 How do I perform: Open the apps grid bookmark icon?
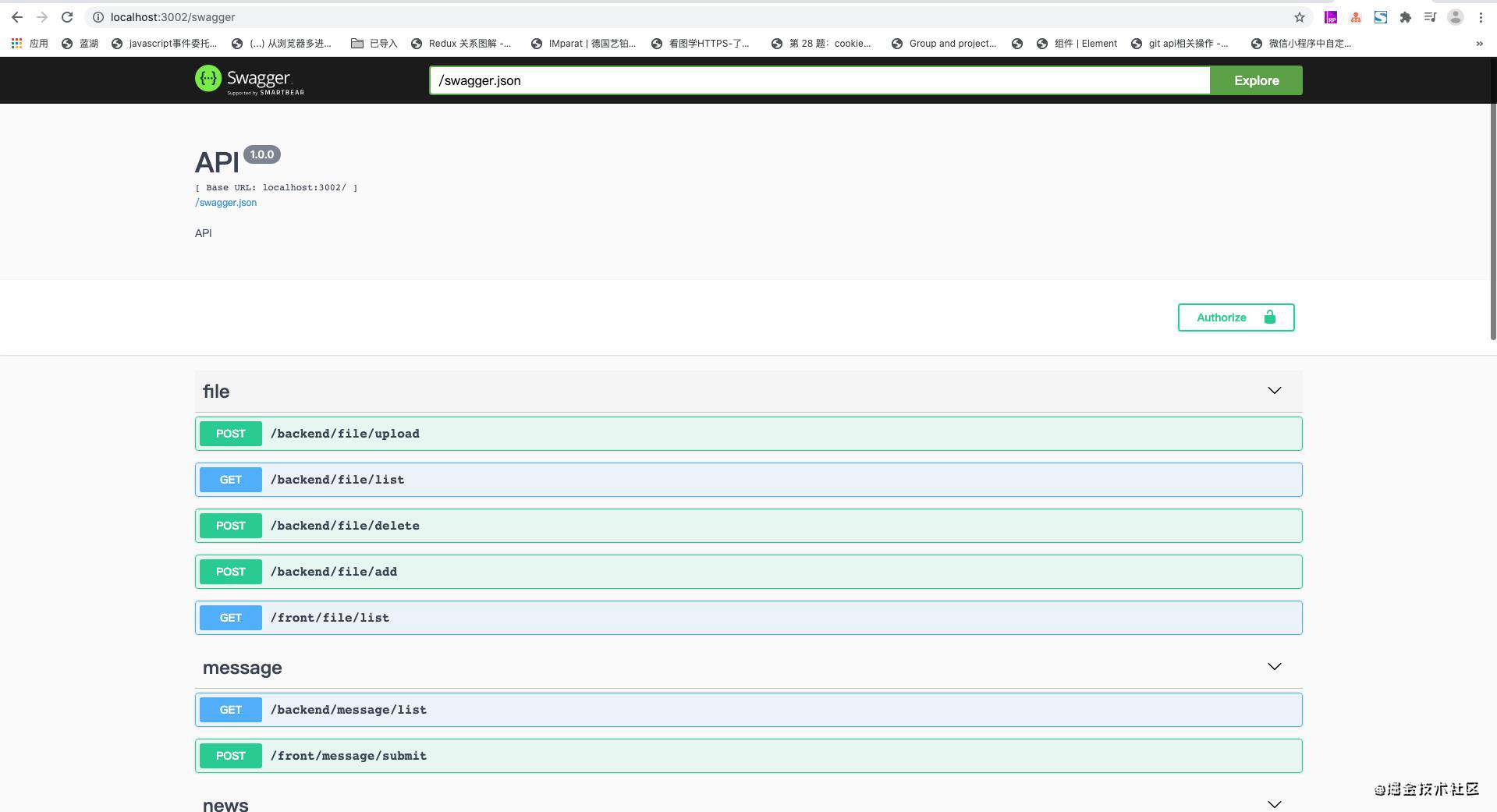[16, 44]
